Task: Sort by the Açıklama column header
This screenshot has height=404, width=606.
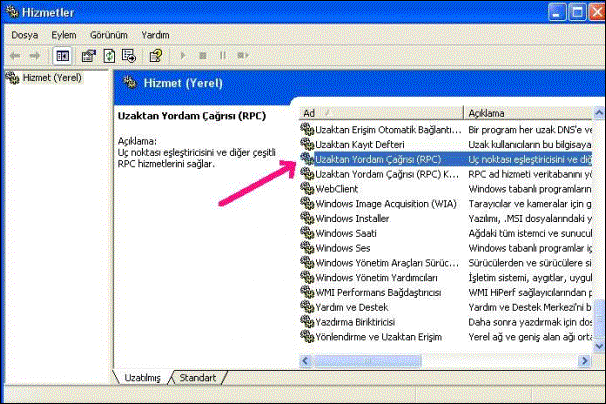Action: point(528,113)
